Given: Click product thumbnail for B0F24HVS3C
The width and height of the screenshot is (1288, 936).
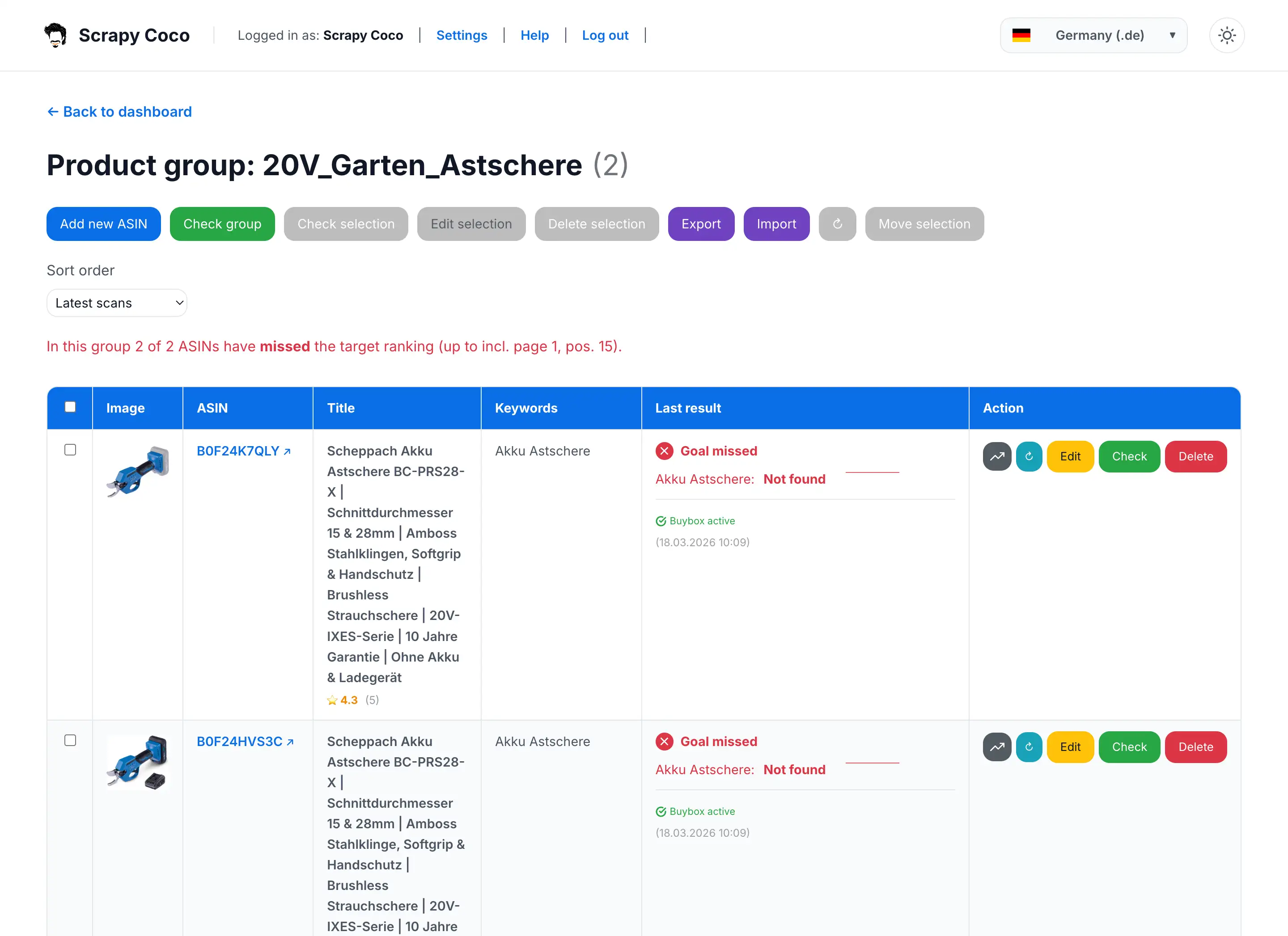Looking at the screenshot, I should [x=137, y=762].
